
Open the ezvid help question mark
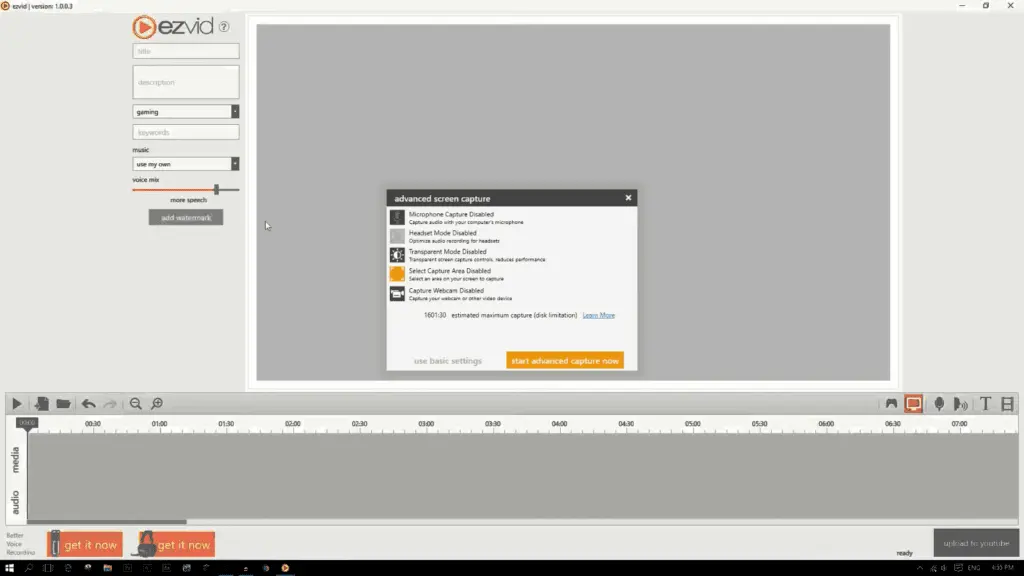224,27
